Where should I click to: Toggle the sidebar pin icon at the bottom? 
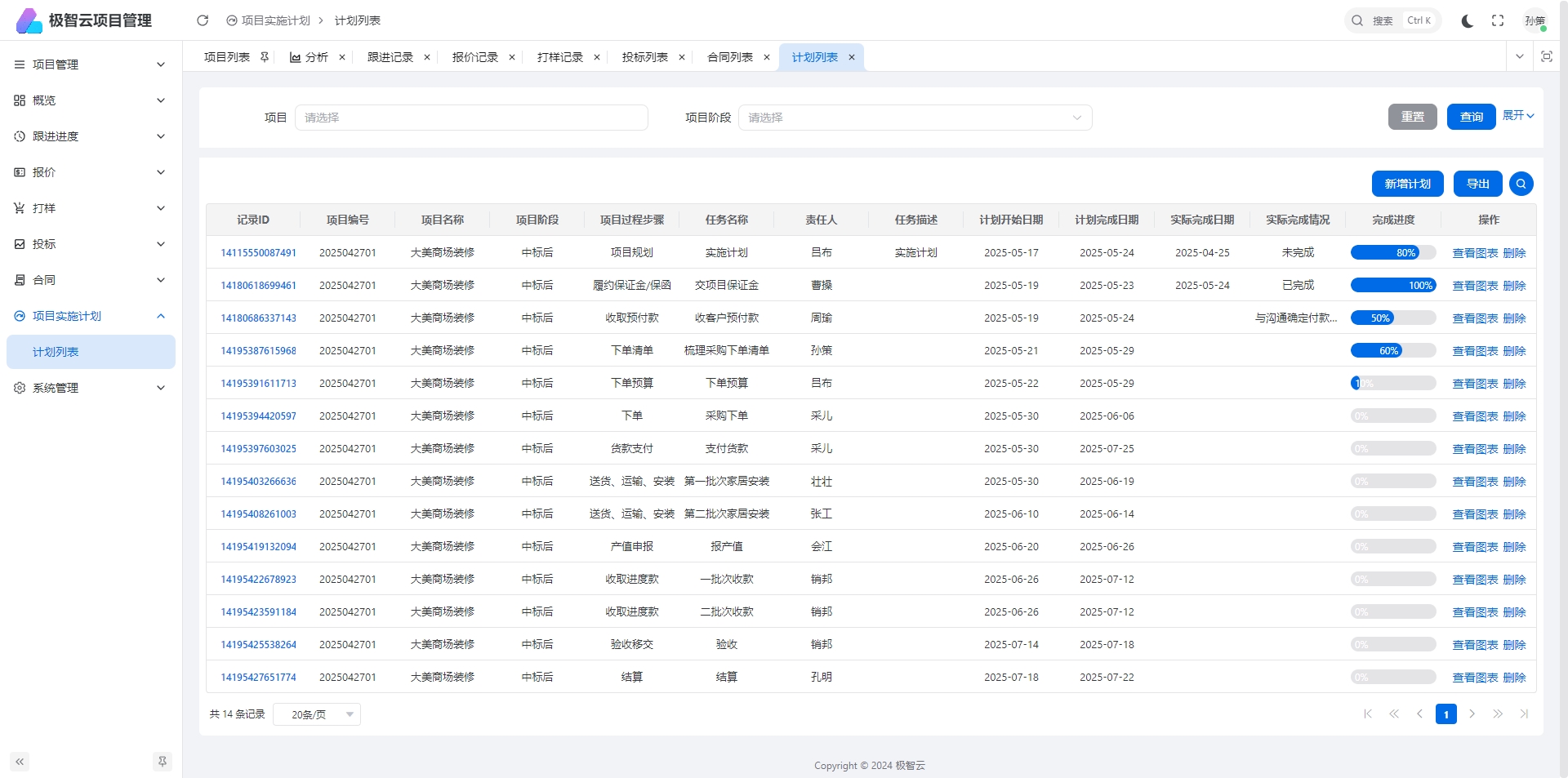tap(163, 762)
